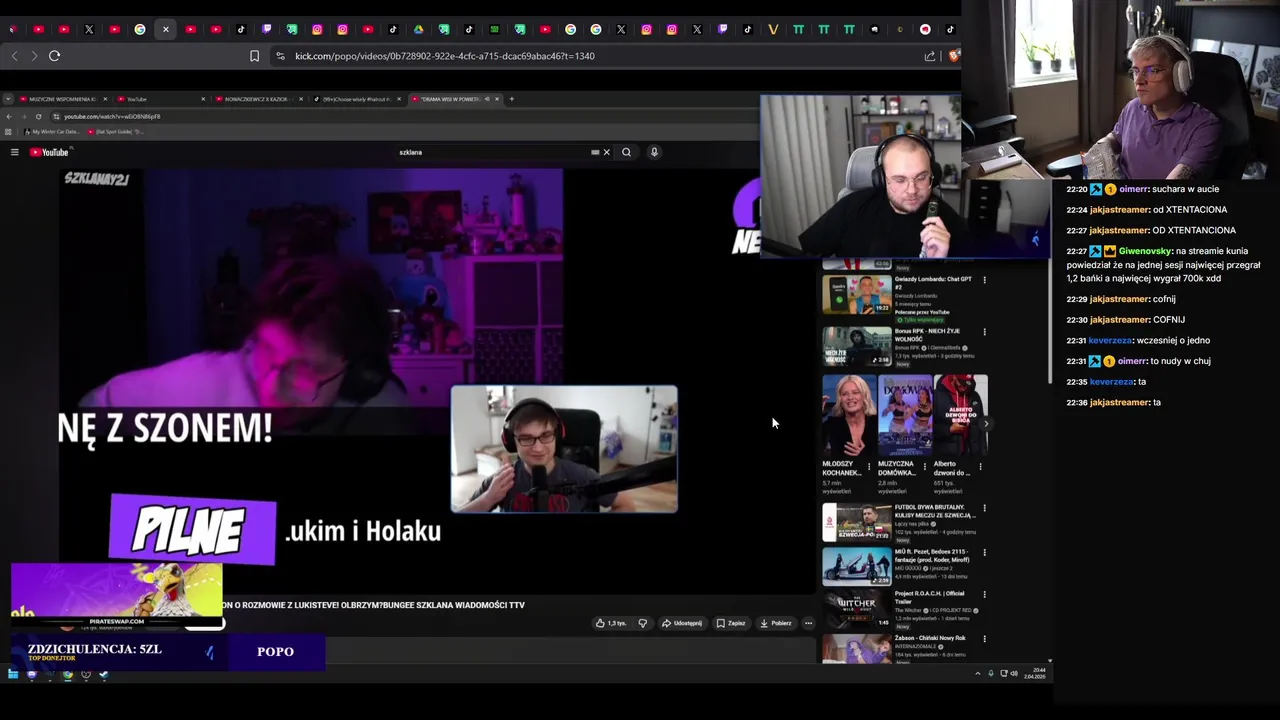1280x720 pixels.
Task: Open oimerr username at 22:20 in chat
Action: coord(1133,189)
